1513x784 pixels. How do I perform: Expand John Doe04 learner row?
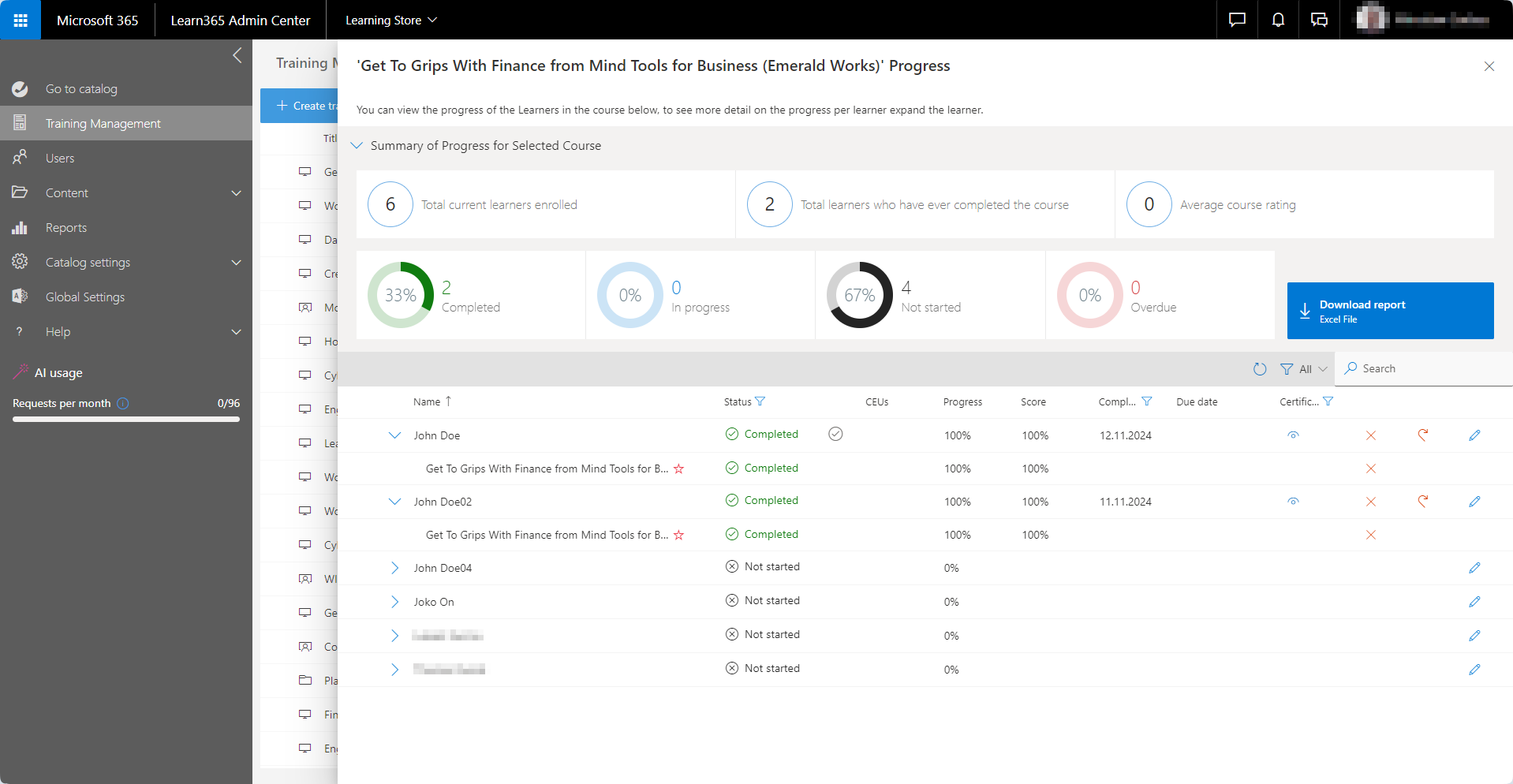tap(394, 568)
